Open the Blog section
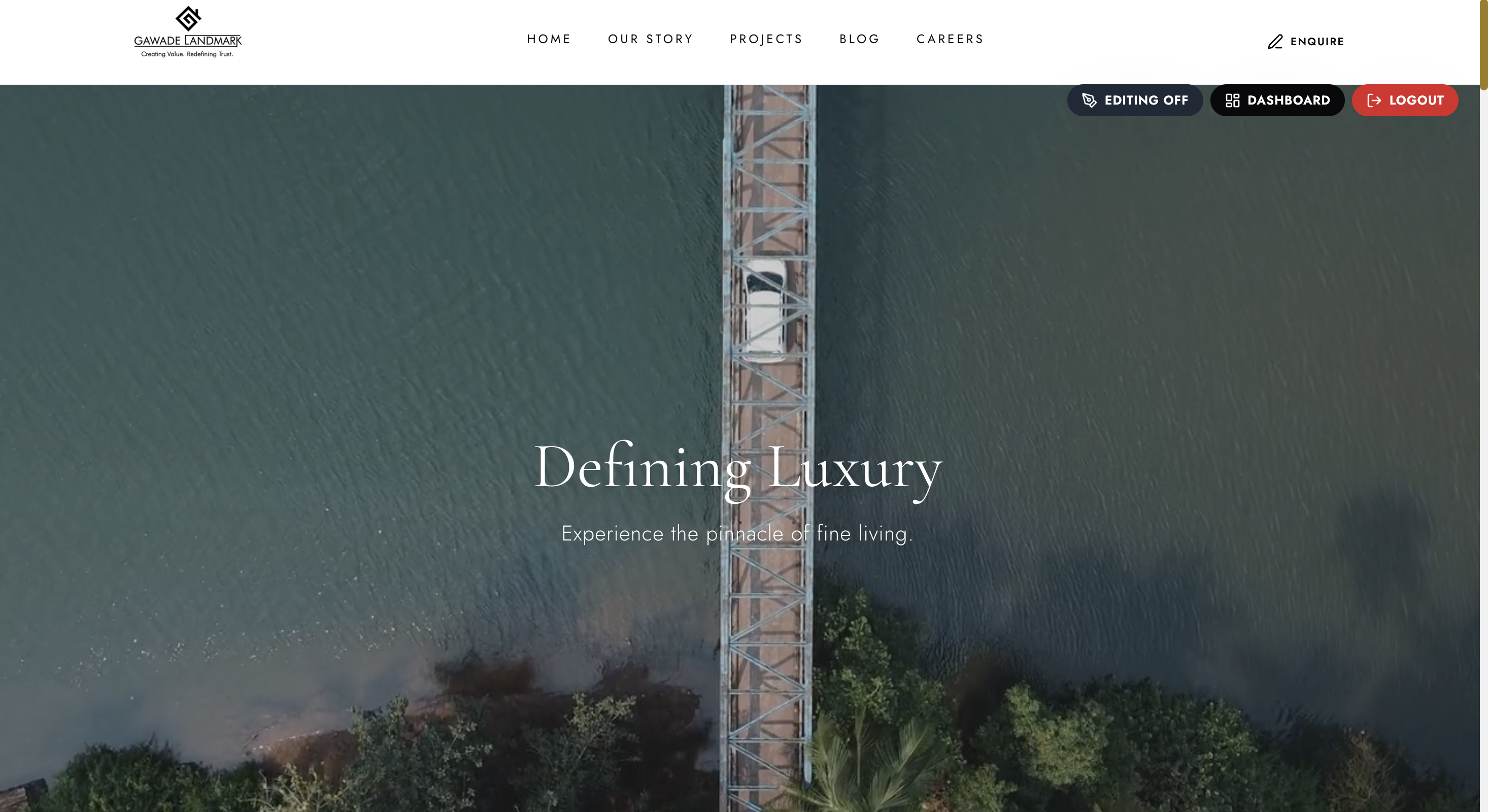This screenshot has width=1488, height=812. (859, 39)
